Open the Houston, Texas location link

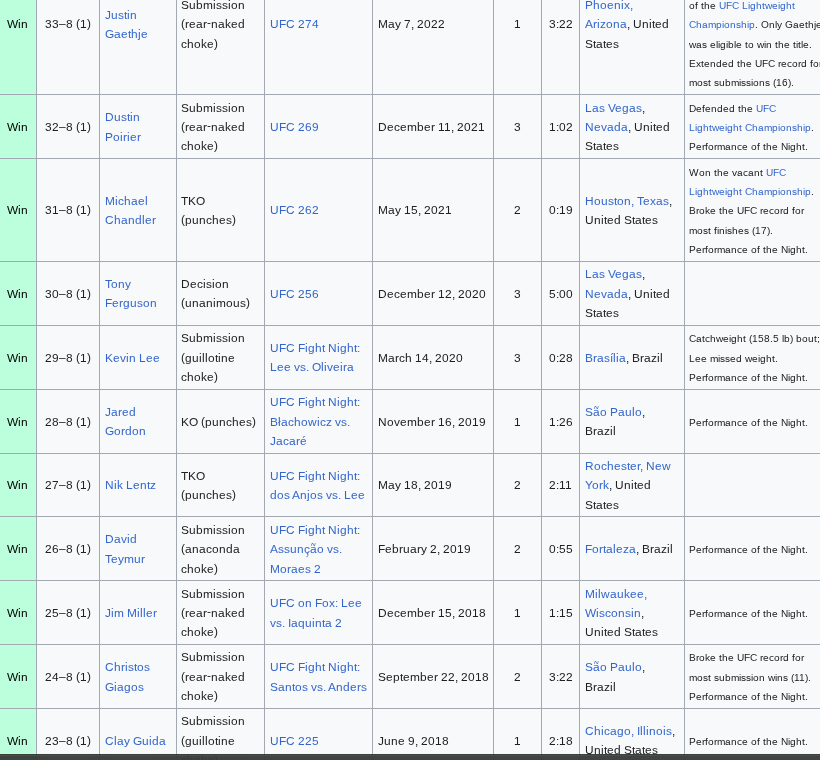point(628,201)
